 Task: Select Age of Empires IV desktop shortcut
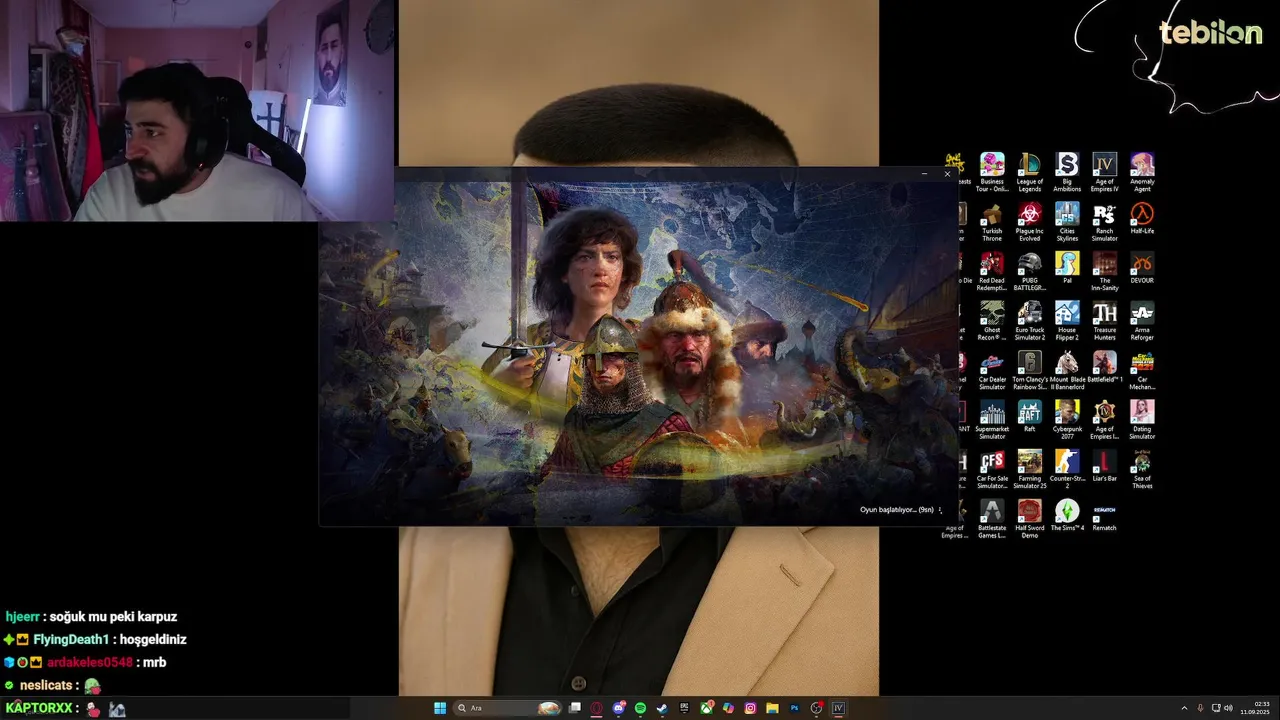click(1104, 172)
